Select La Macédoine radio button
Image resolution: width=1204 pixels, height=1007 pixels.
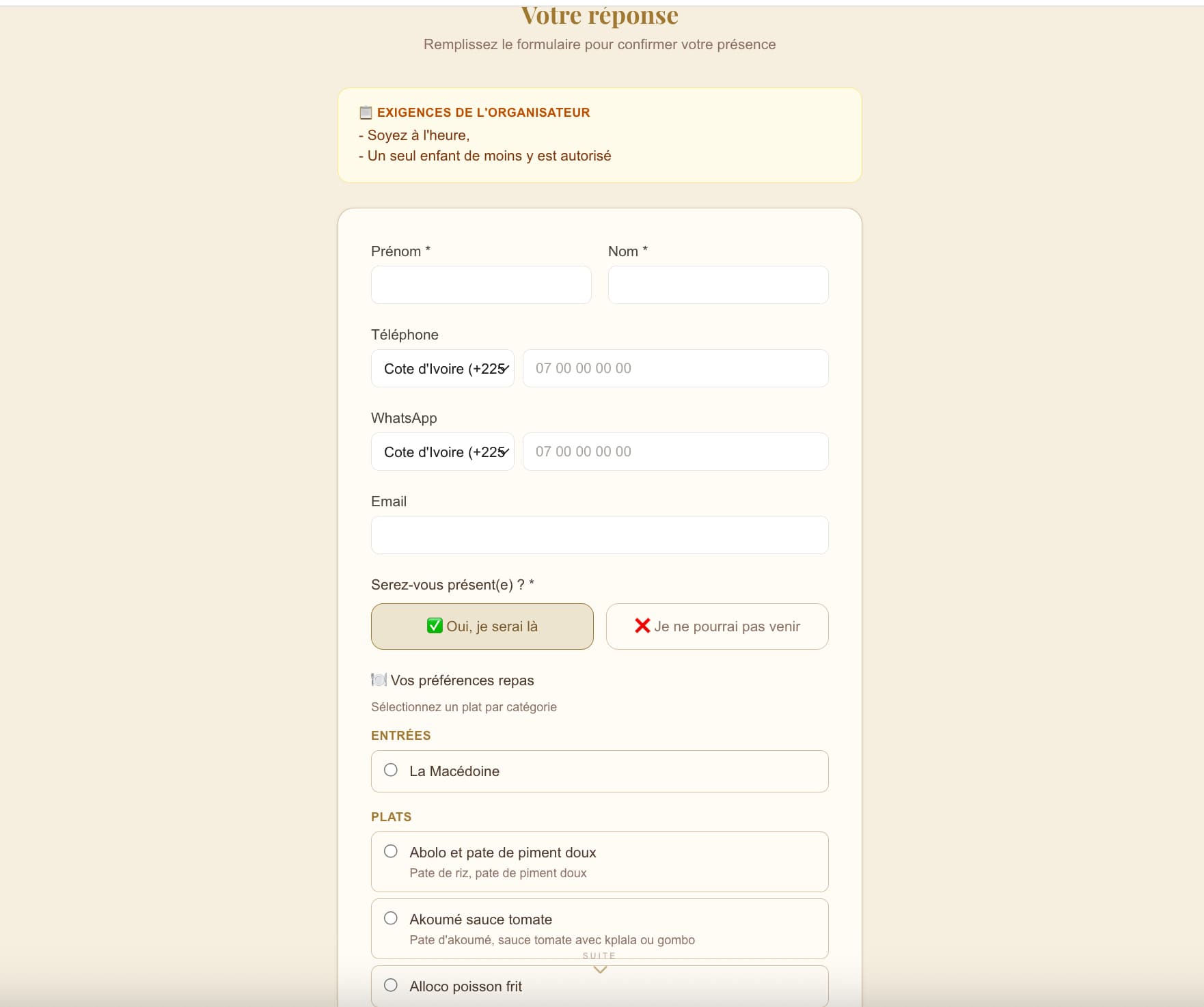click(391, 770)
